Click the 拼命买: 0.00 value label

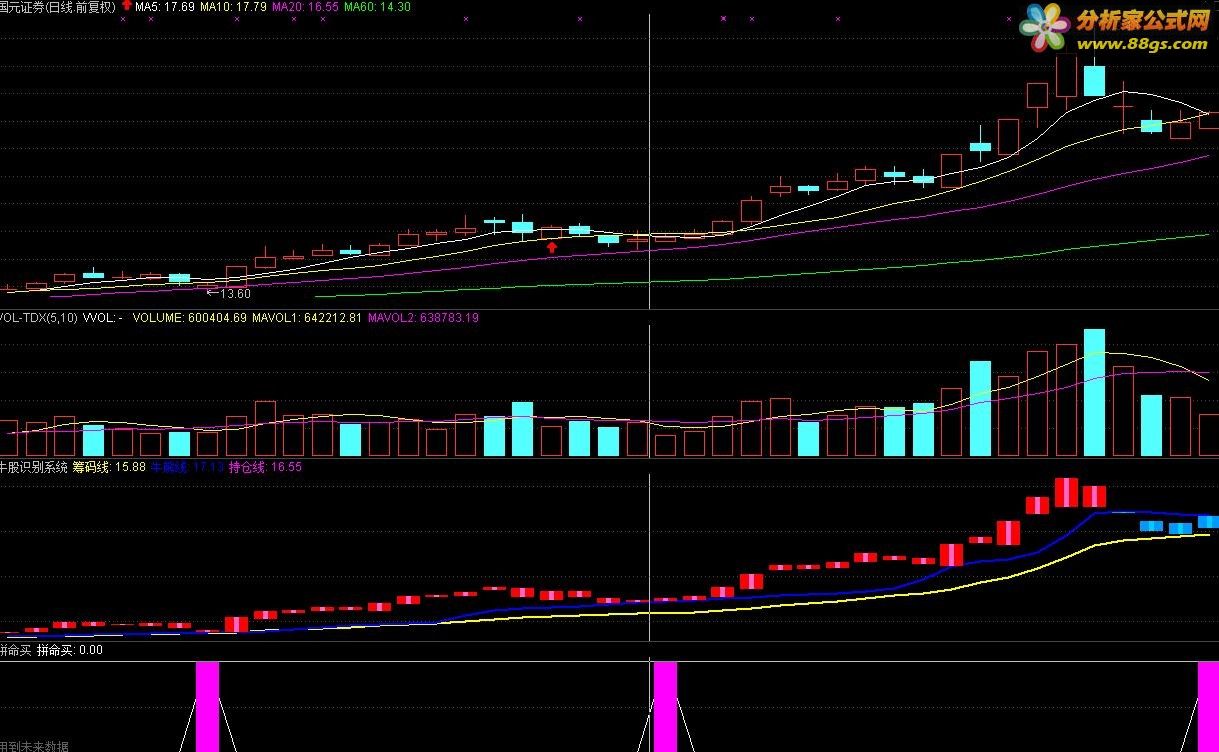70,650
